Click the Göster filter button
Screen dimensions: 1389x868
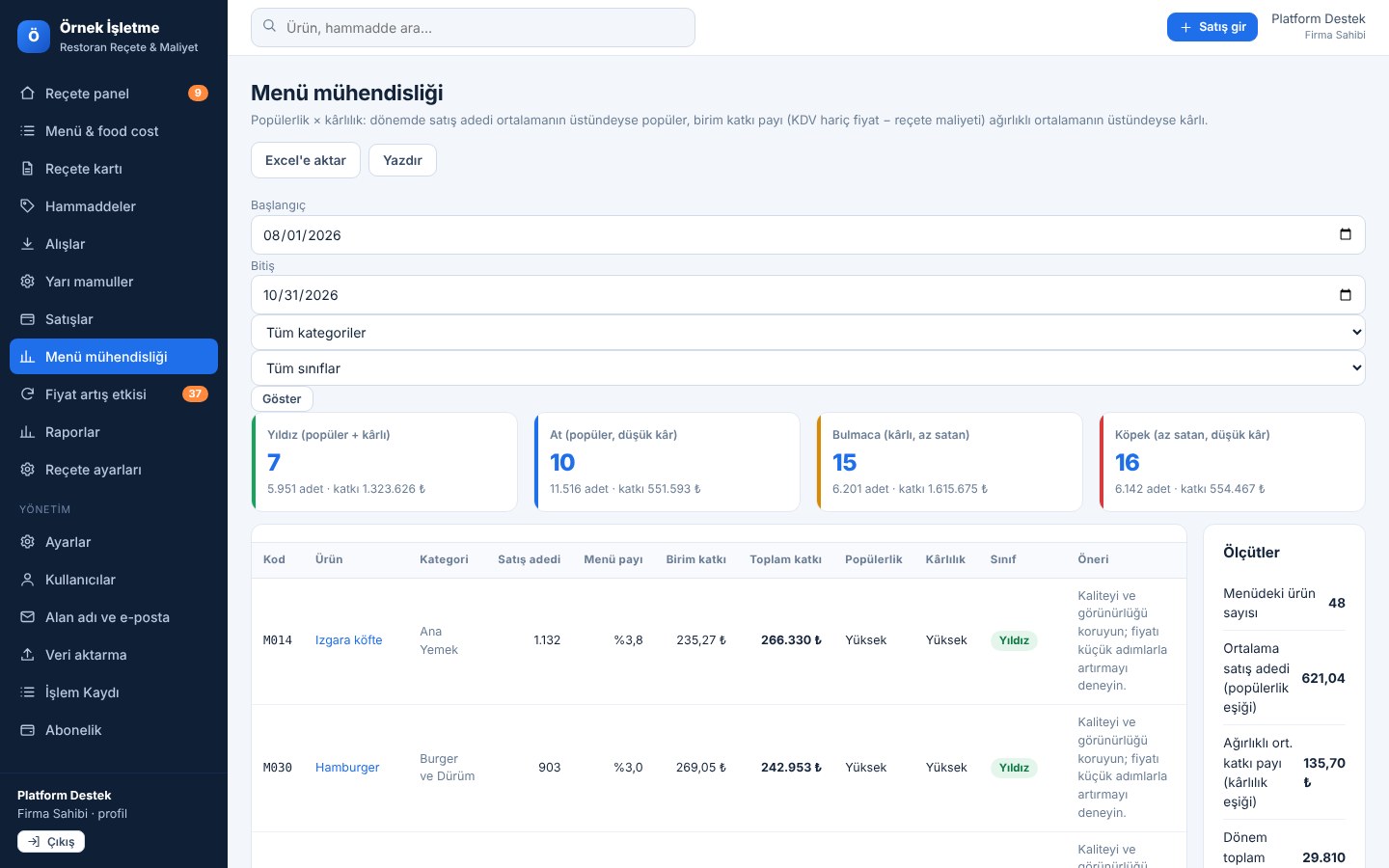coord(282,398)
